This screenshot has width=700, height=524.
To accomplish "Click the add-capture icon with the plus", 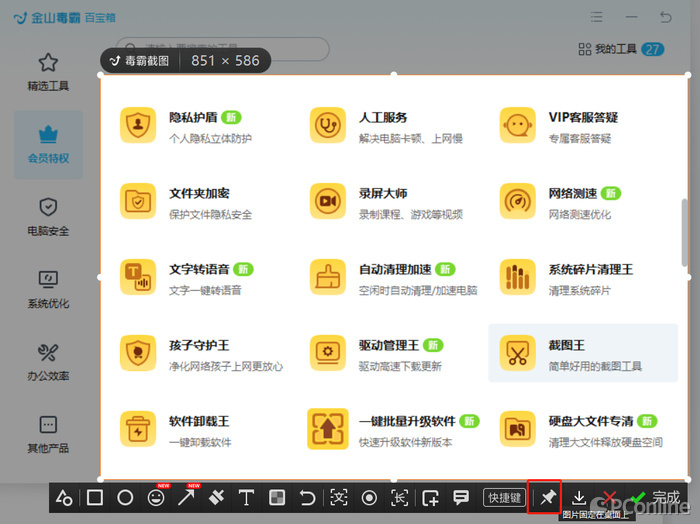I will click(430, 497).
